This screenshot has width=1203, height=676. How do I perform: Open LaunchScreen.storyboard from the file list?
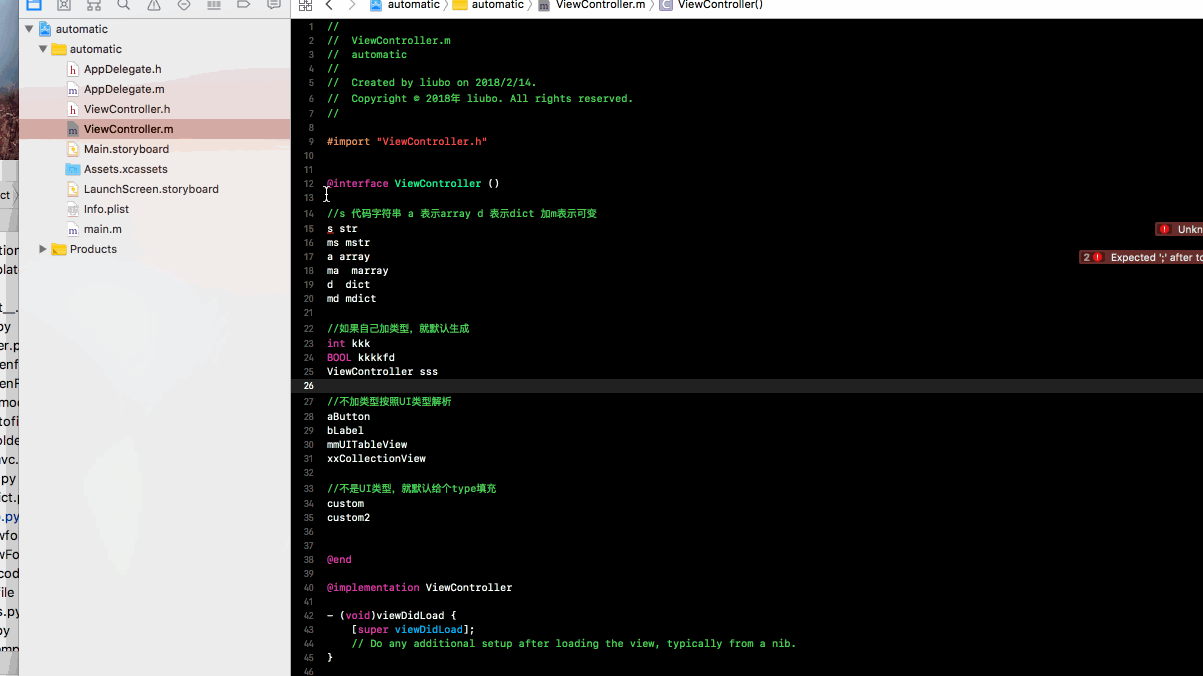(154, 189)
